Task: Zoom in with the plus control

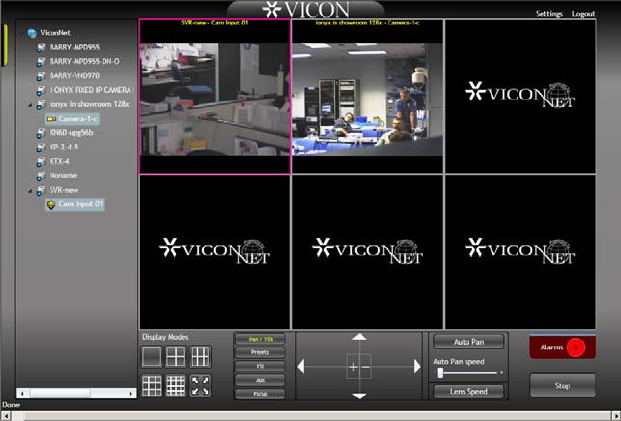Action: point(352,367)
